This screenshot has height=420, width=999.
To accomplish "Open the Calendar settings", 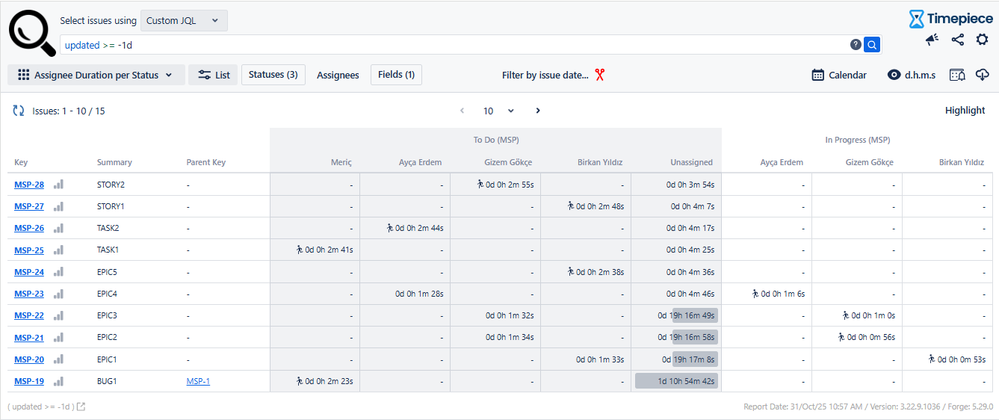I will tap(839, 75).
